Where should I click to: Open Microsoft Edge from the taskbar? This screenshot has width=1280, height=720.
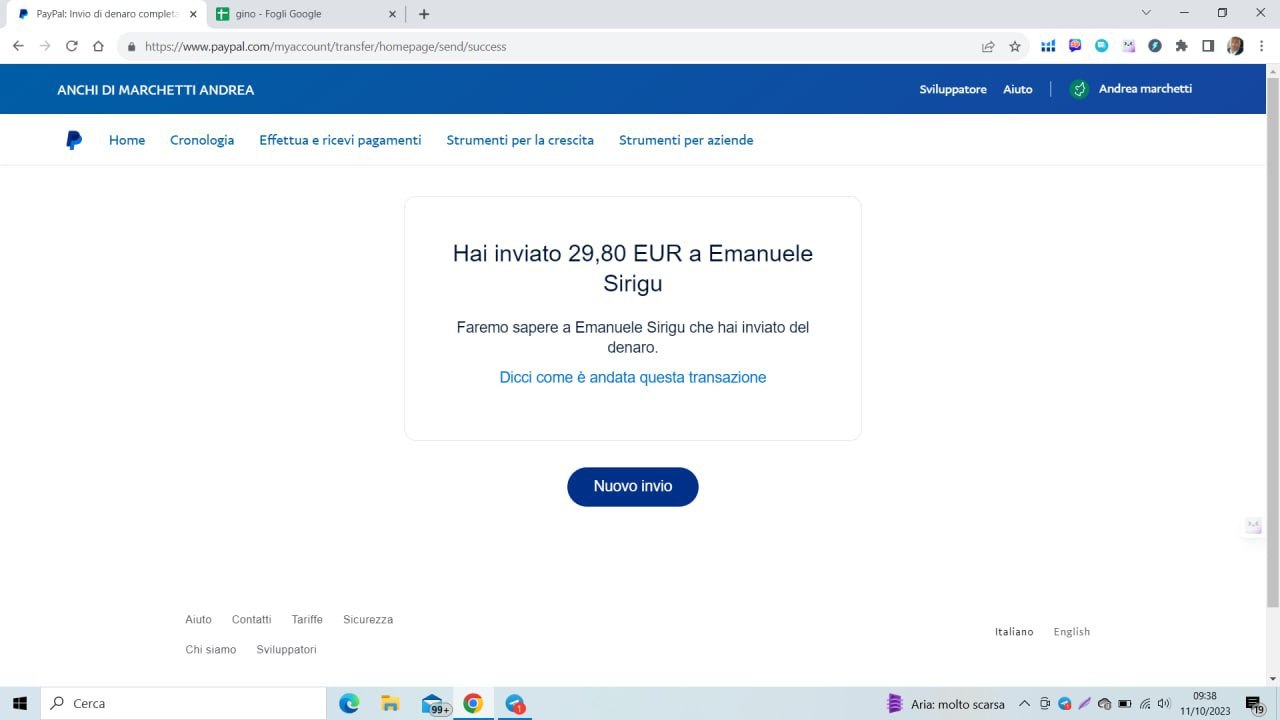click(349, 704)
